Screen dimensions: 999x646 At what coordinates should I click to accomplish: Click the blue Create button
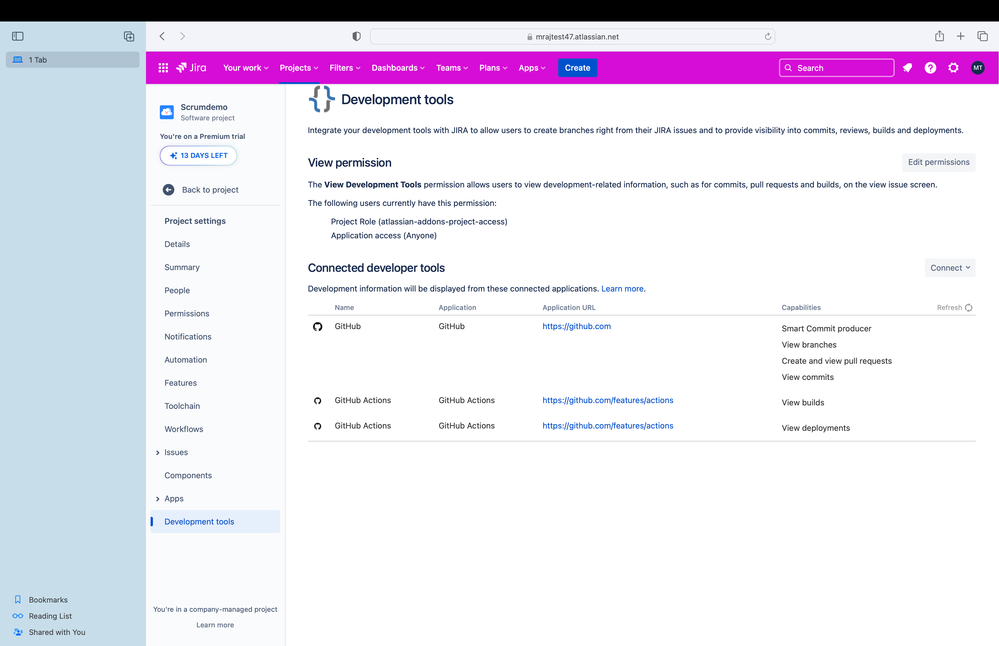pyautogui.click(x=577, y=68)
